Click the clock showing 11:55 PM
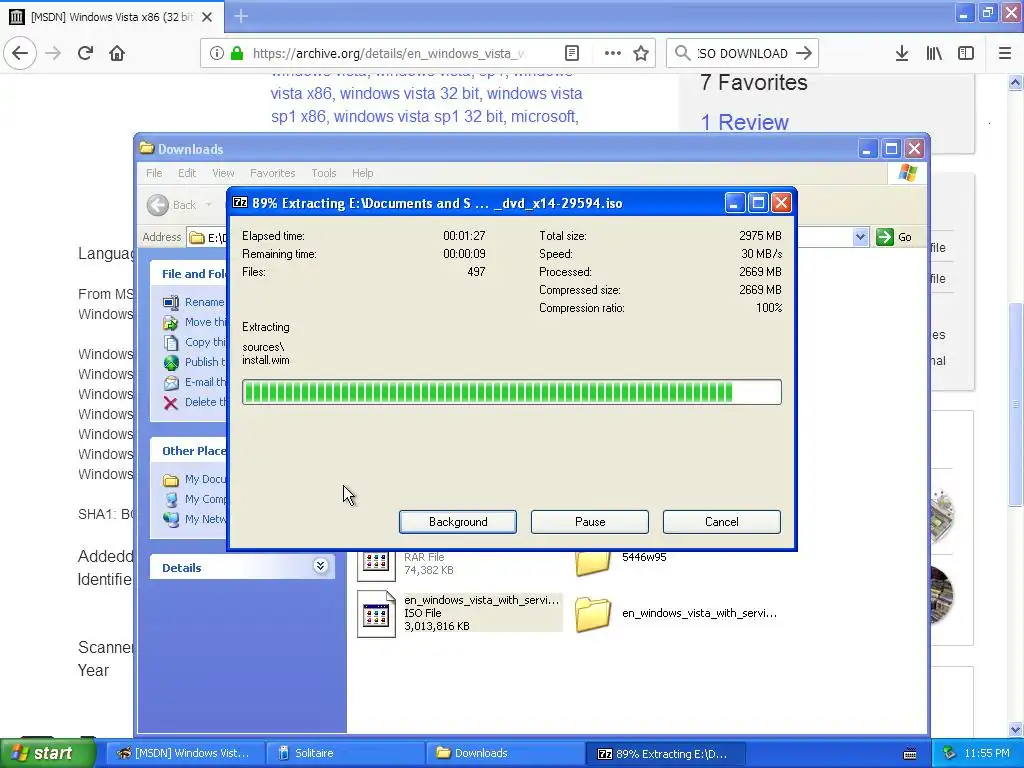Image resolution: width=1024 pixels, height=768 pixels. click(x=987, y=753)
